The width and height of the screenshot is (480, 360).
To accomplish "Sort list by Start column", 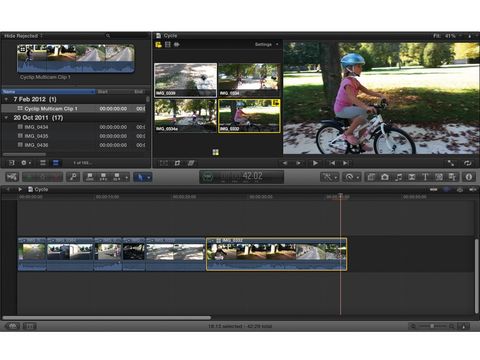I will [113, 91].
